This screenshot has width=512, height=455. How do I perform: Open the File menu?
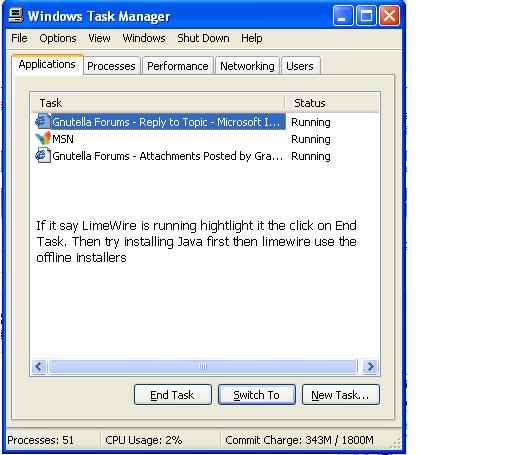point(19,38)
